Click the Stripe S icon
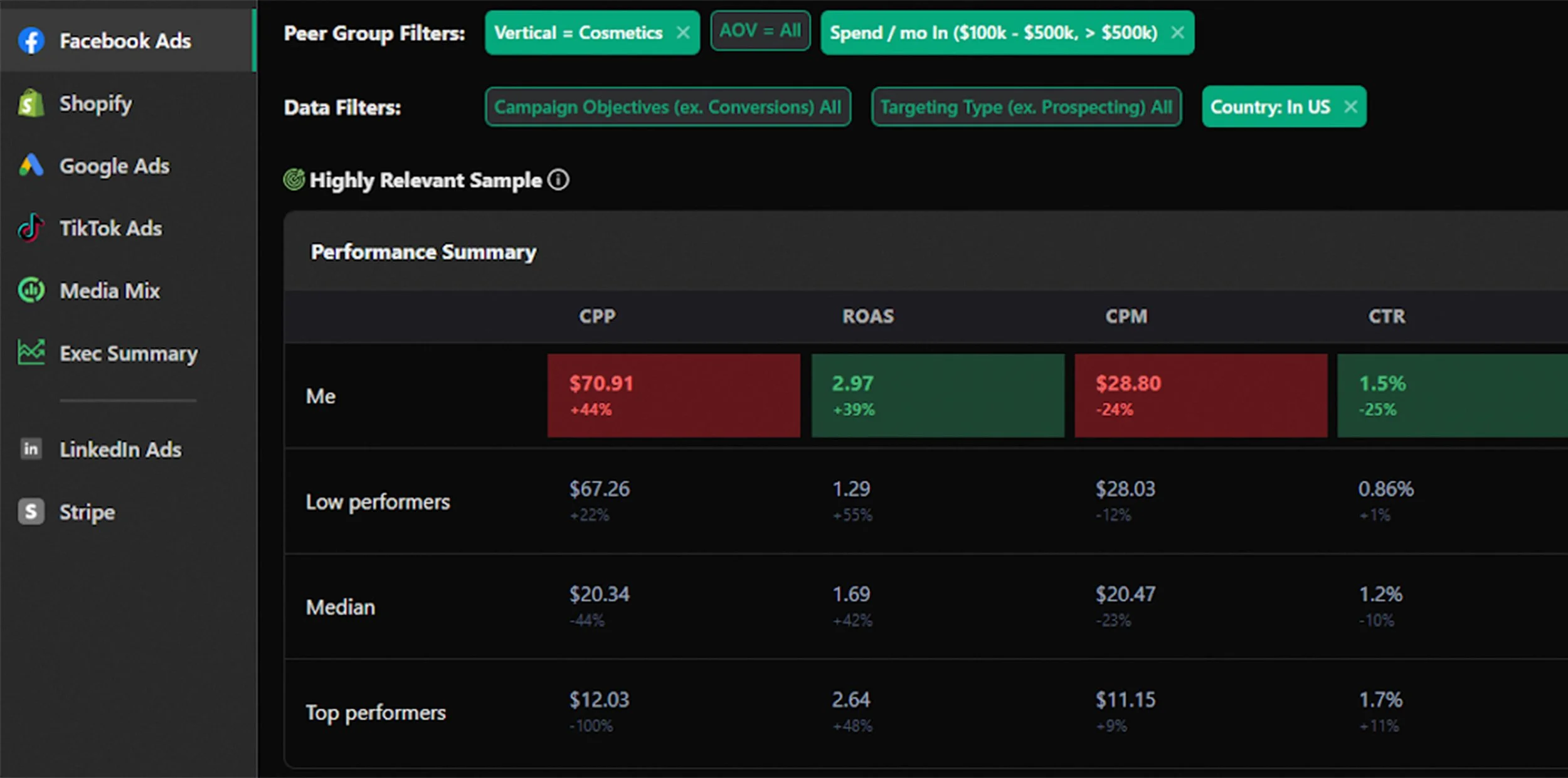 (31, 512)
